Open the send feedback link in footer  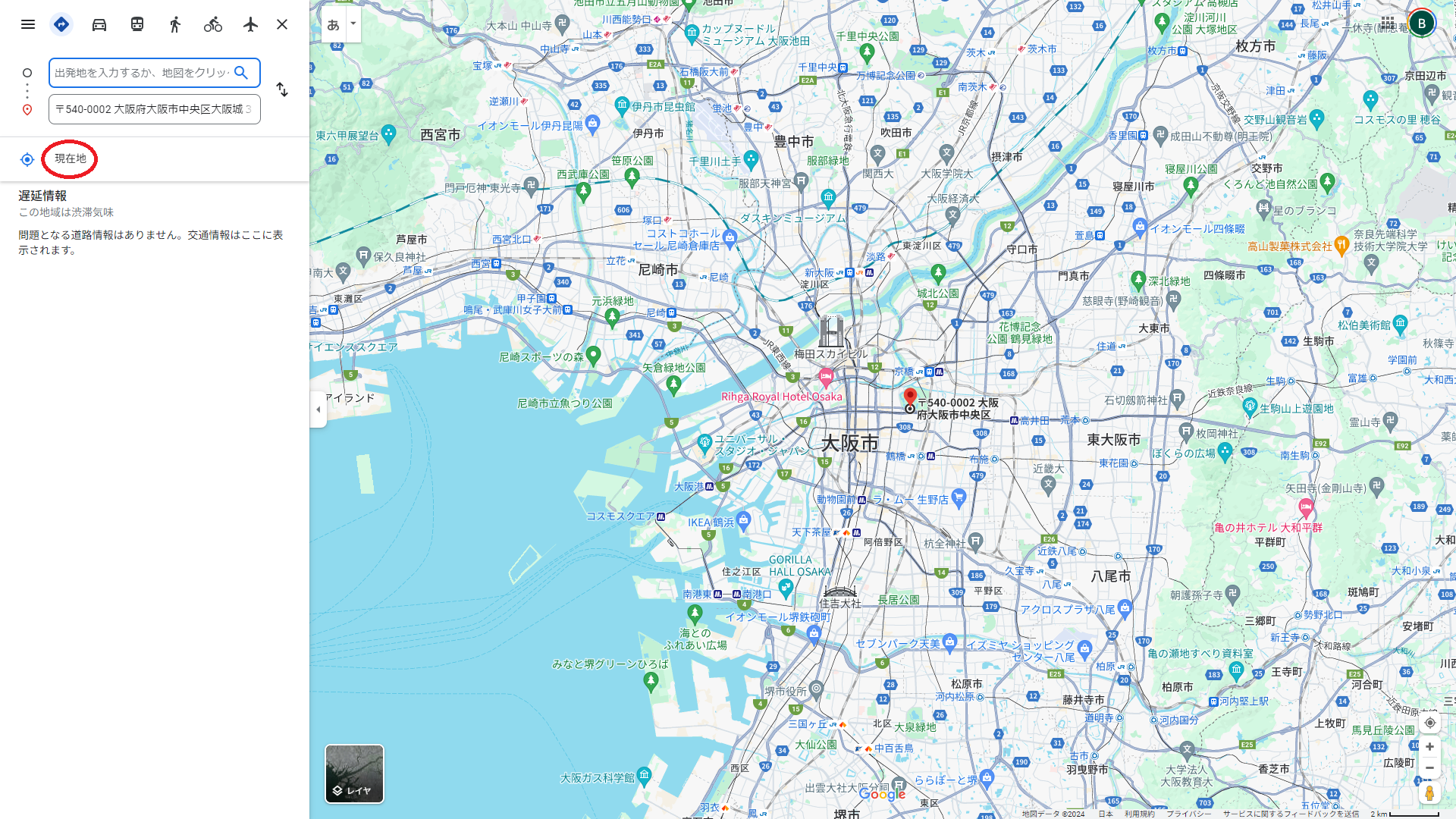1291,814
